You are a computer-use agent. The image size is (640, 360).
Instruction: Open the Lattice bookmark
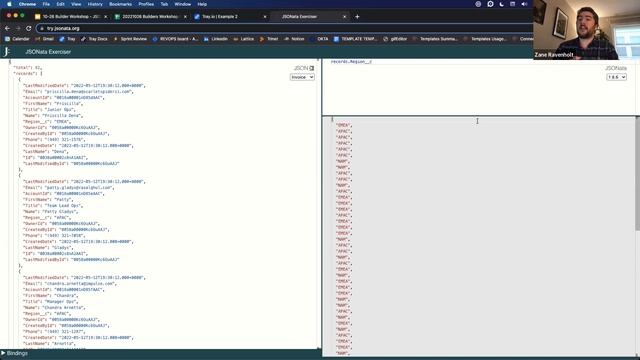tap(244, 39)
